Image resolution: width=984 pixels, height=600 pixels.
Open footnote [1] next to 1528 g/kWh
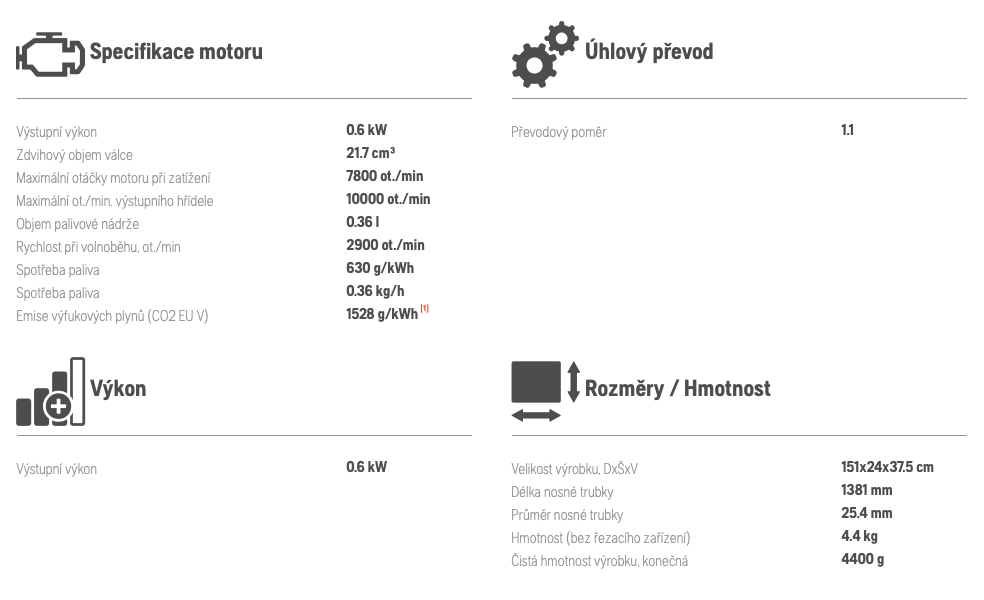coord(425,308)
